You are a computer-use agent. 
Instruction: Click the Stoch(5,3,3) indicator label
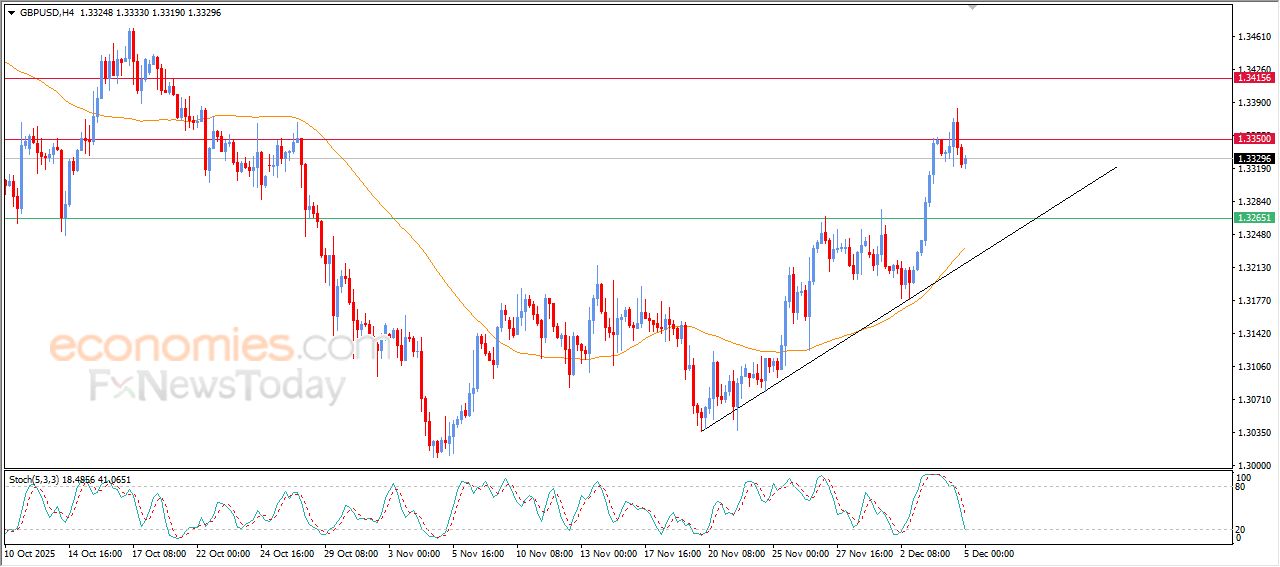tap(34, 480)
